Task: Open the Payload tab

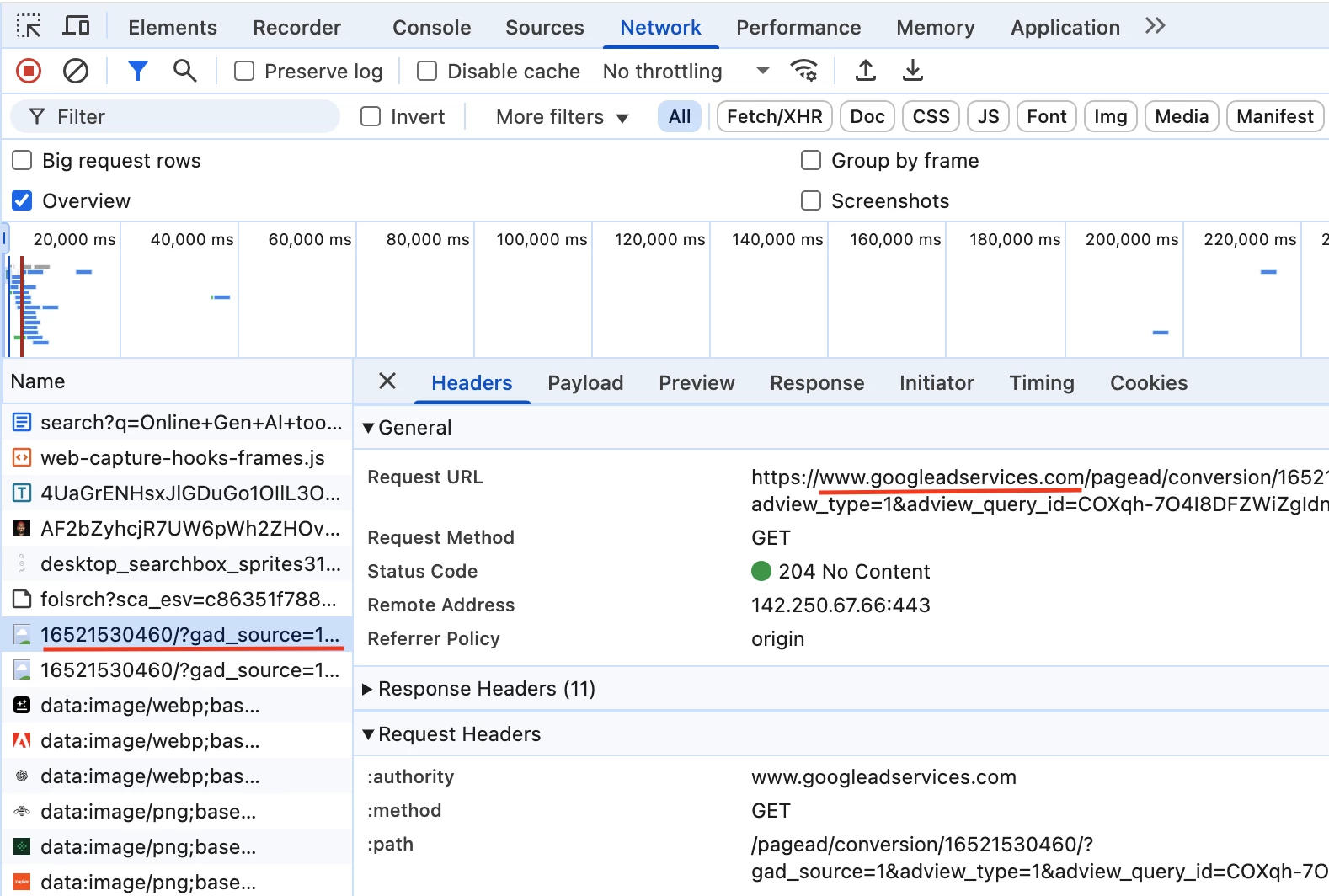Action: tap(585, 383)
